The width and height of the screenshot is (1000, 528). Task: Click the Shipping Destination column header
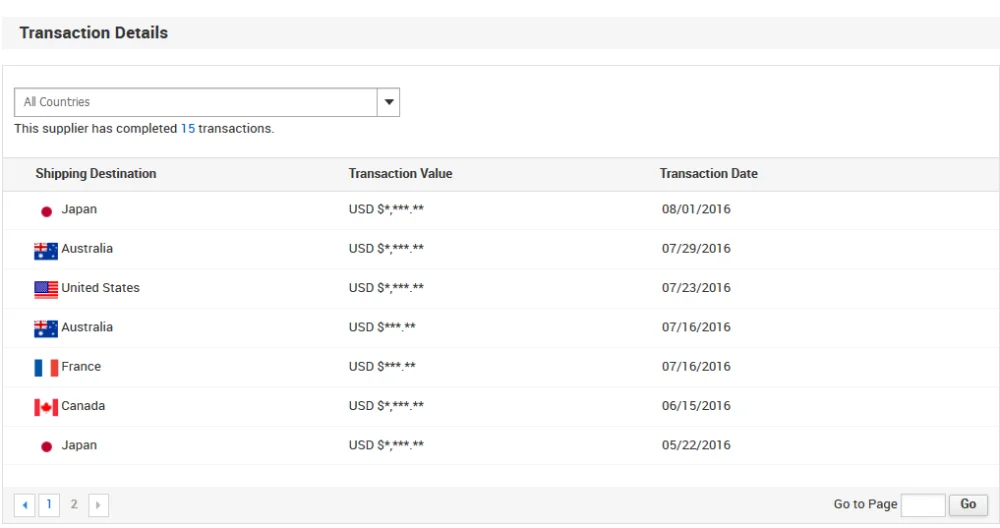coord(96,174)
